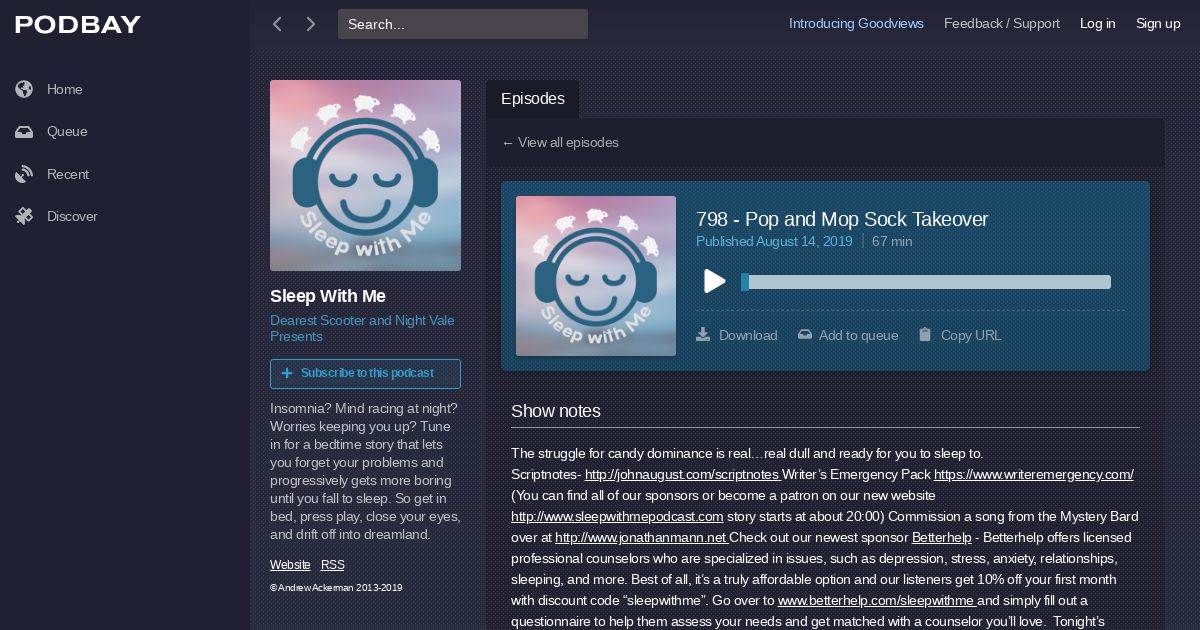The width and height of the screenshot is (1200, 630).
Task: Go forward with the right chevron
Action: [311, 24]
